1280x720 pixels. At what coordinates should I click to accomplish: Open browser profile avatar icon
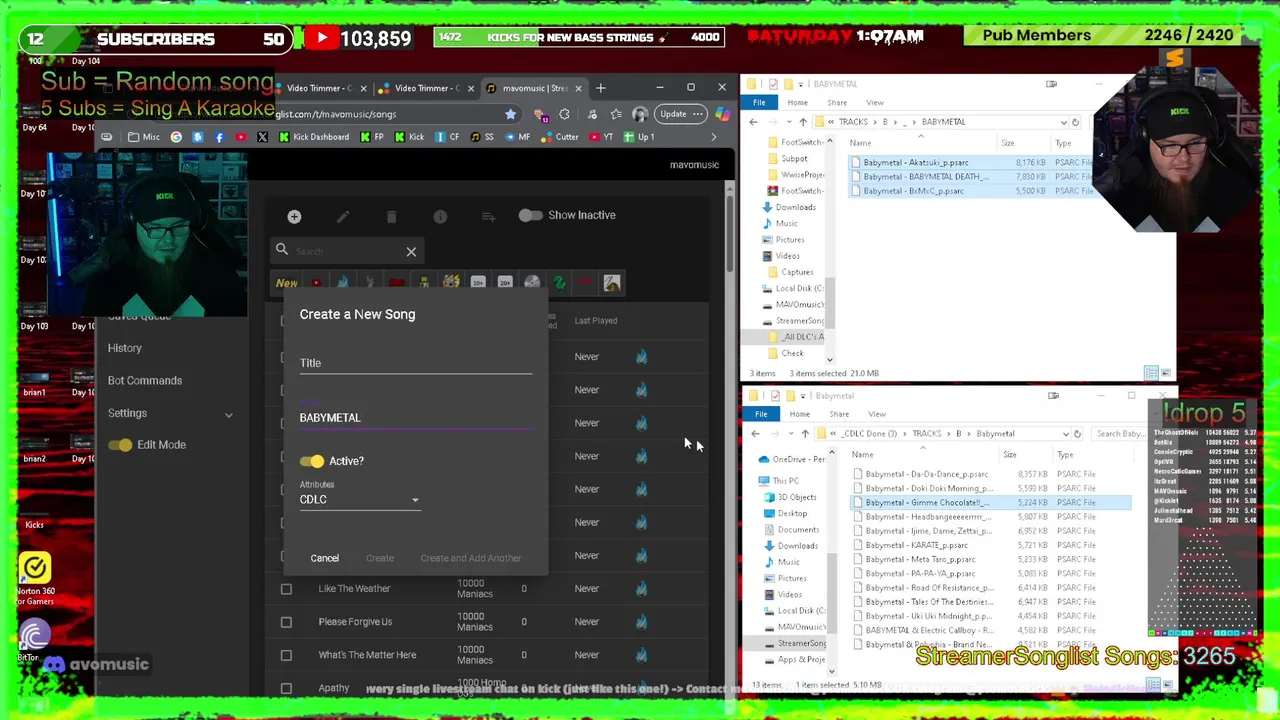(x=640, y=114)
